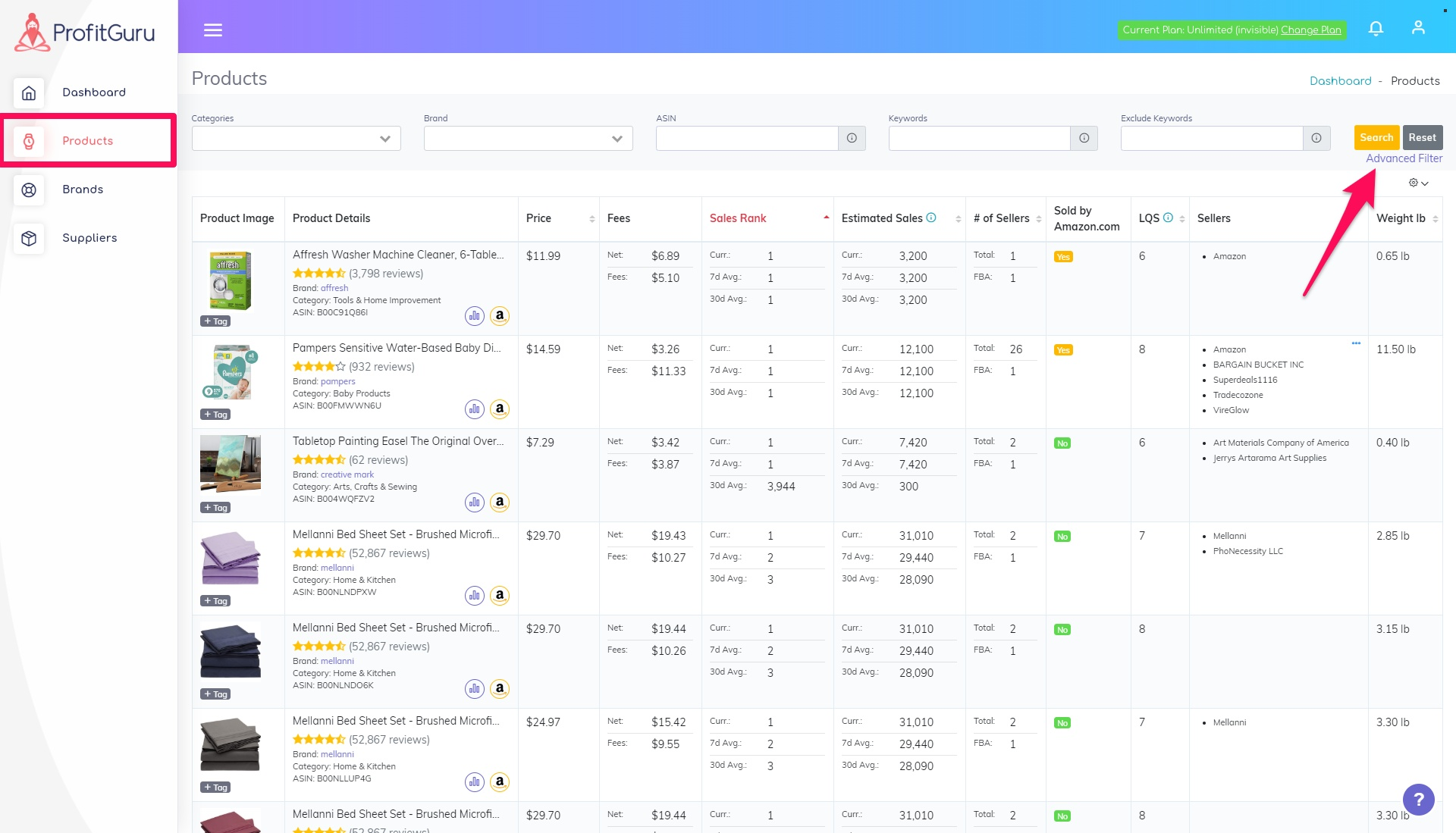The image size is (1456, 833).
Task: Open Amazon icon for ASIN B00NLNDO6K row
Action: pyautogui.click(x=500, y=689)
